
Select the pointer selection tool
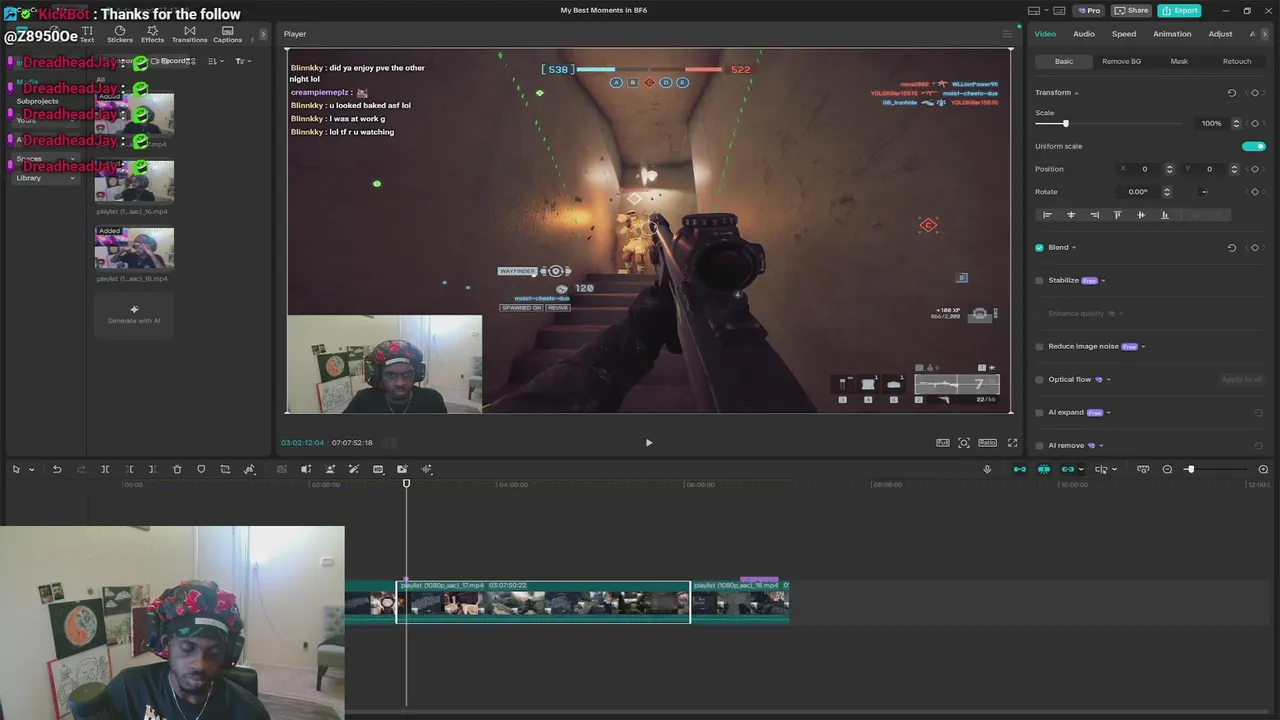tap(16, 469)
